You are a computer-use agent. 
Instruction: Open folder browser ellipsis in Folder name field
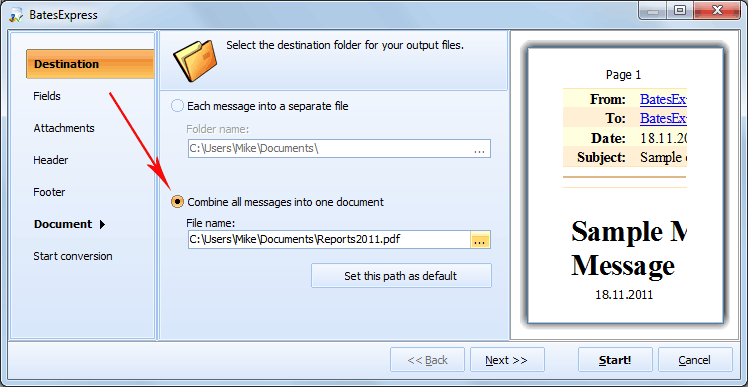coord(479,149)
